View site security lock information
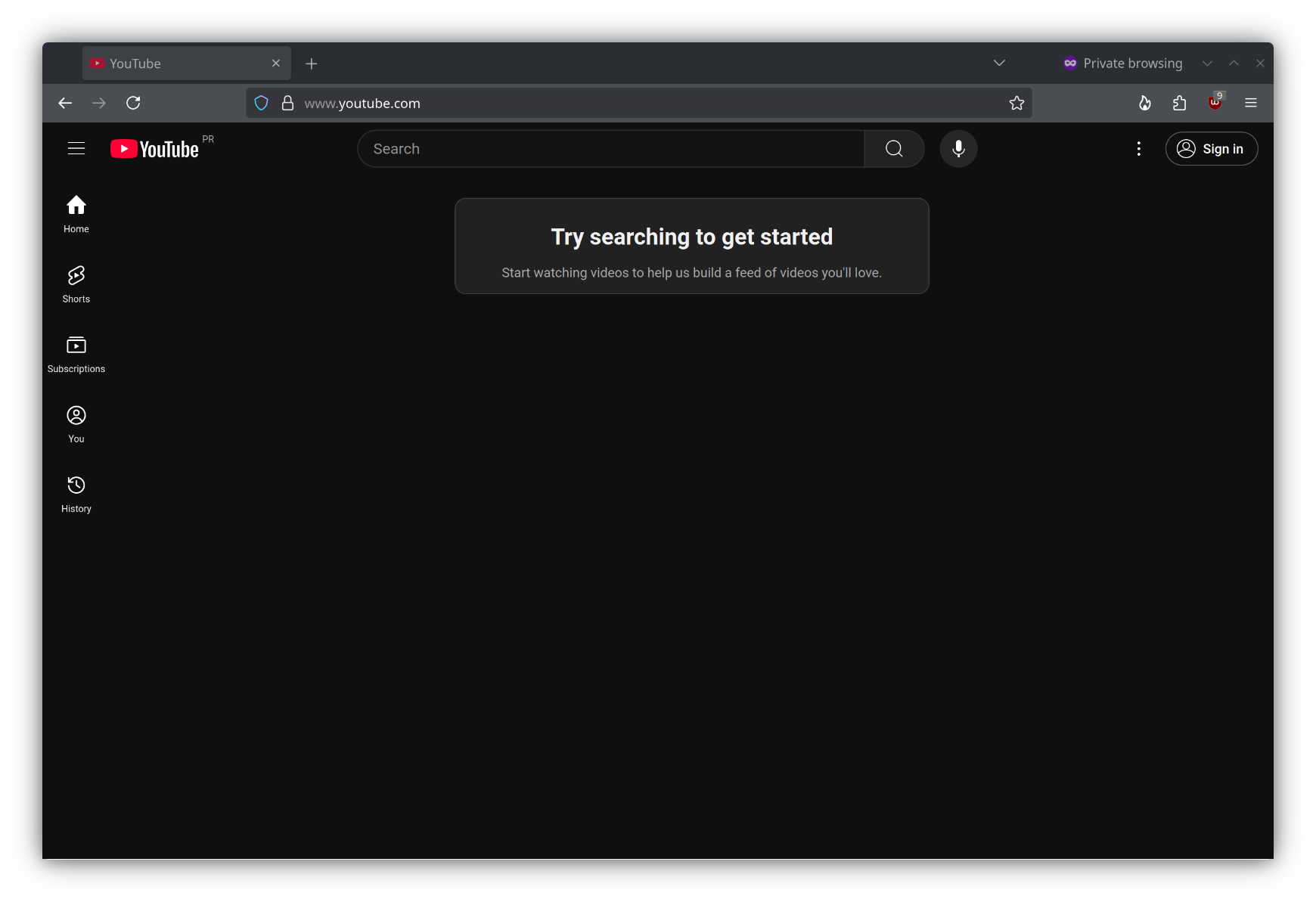Viewport: 1316px width, 902px height. [x=287, y=103]
